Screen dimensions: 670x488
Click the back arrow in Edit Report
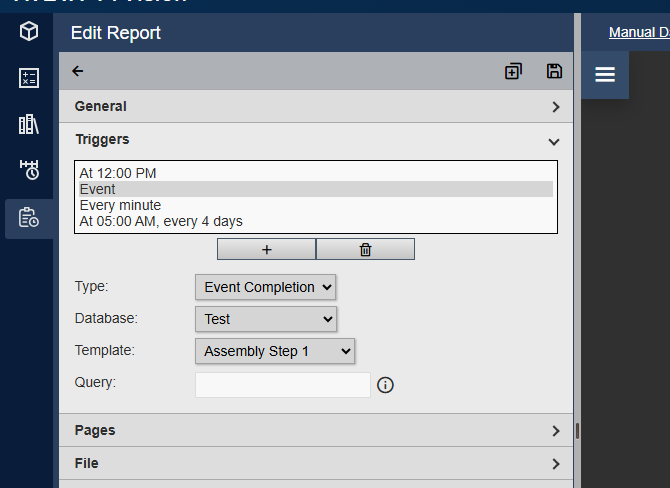pos(78,71)
